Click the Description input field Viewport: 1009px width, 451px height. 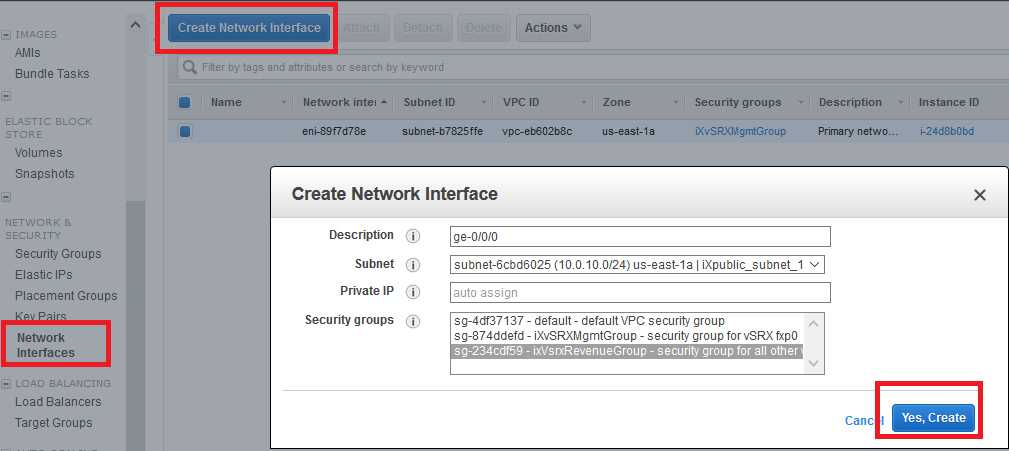[641, 237]
